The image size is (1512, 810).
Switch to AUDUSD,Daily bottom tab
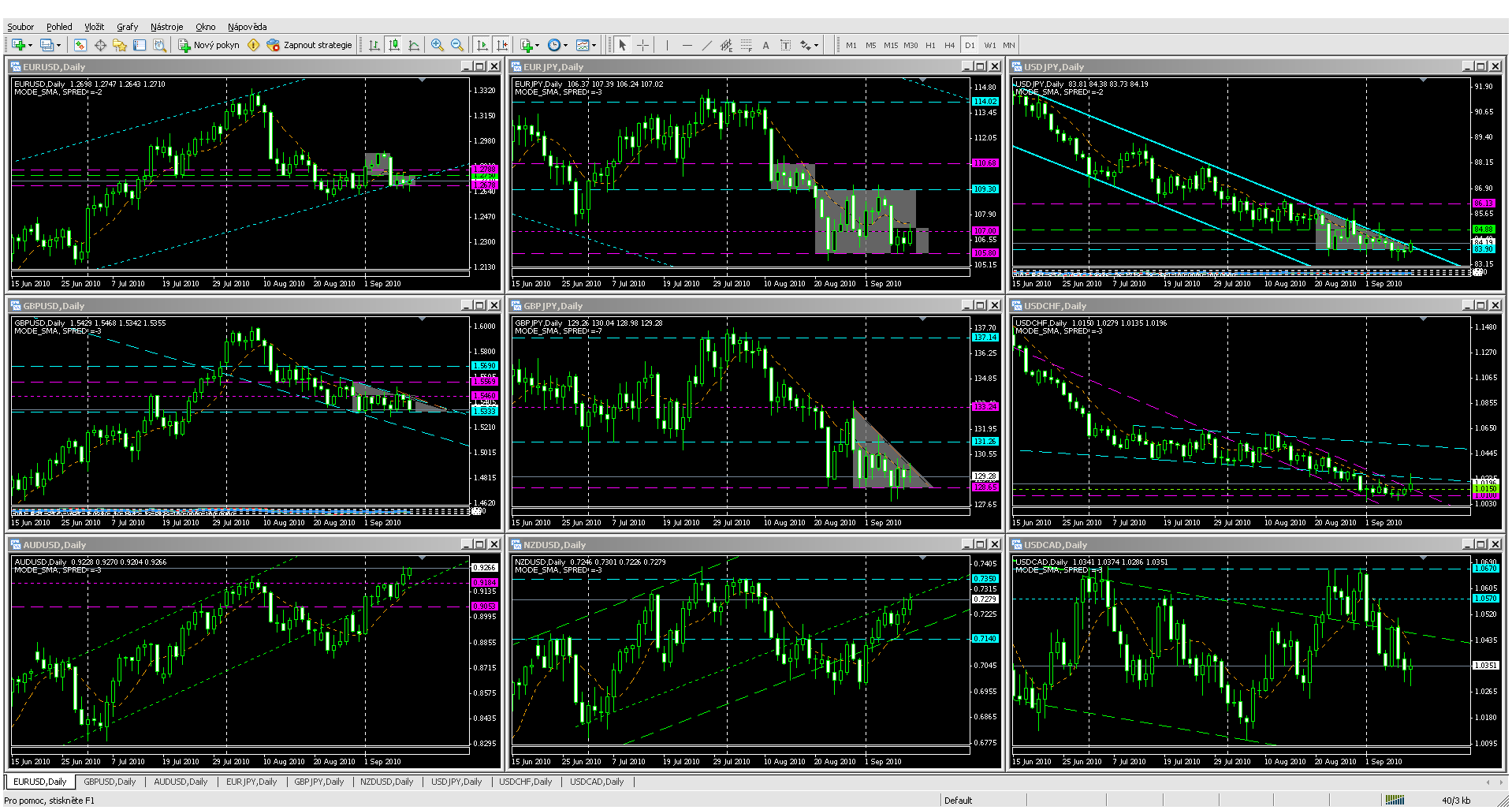181,782
